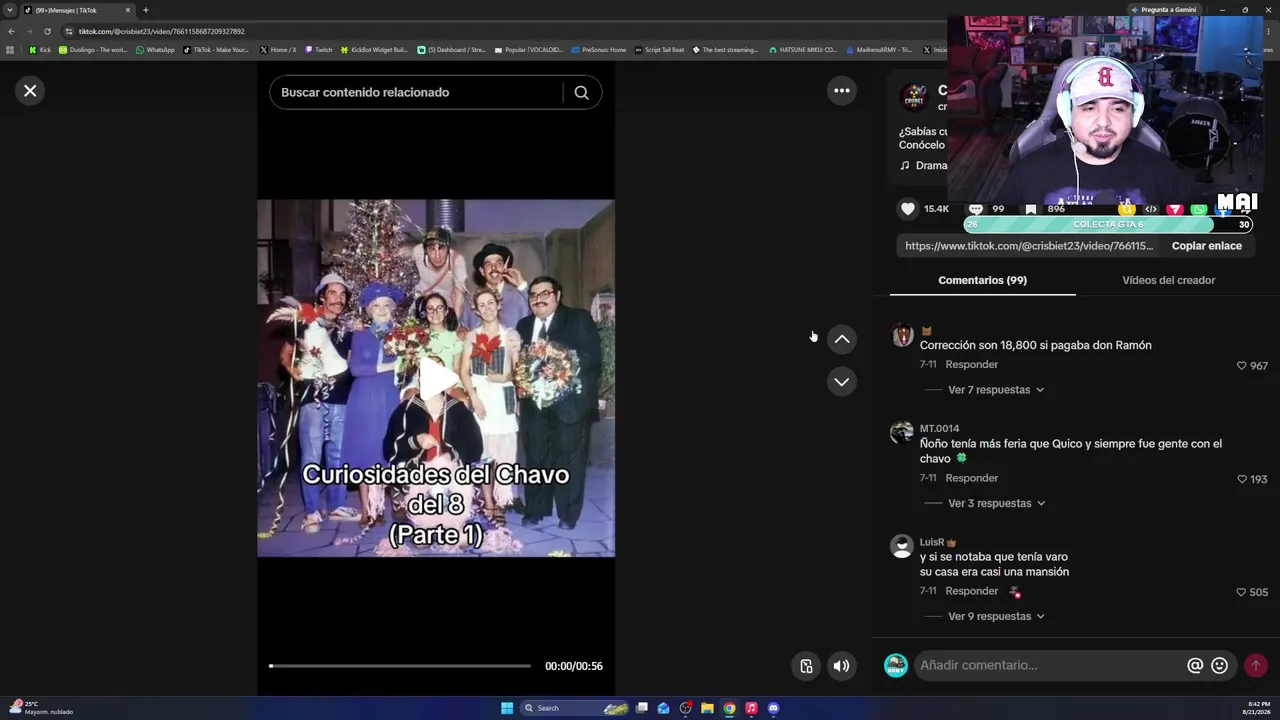Post comment with the red send arrow
Viewport: 1280px width, 720px height.
(x=1256, y=666)
